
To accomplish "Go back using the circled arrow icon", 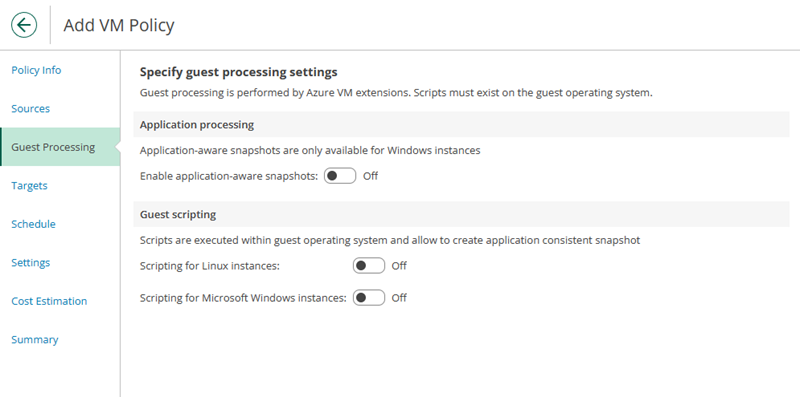I will coord(24,24).
